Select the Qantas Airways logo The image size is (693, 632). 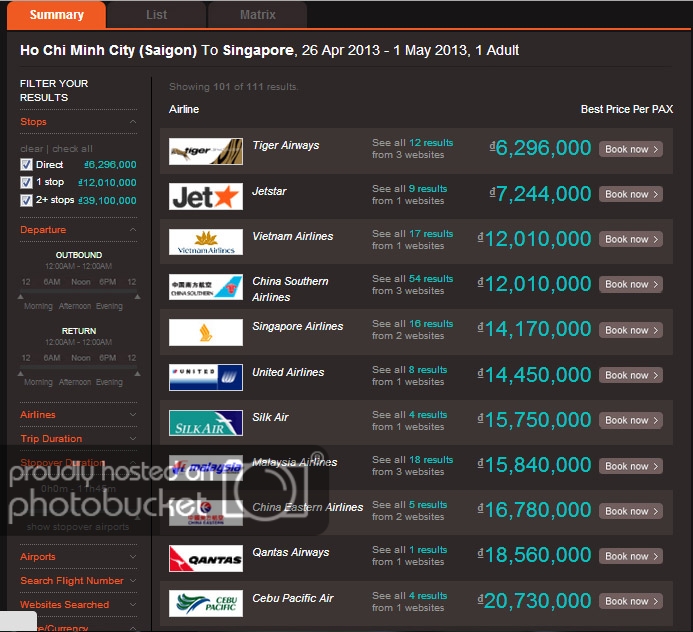(206, 558)
